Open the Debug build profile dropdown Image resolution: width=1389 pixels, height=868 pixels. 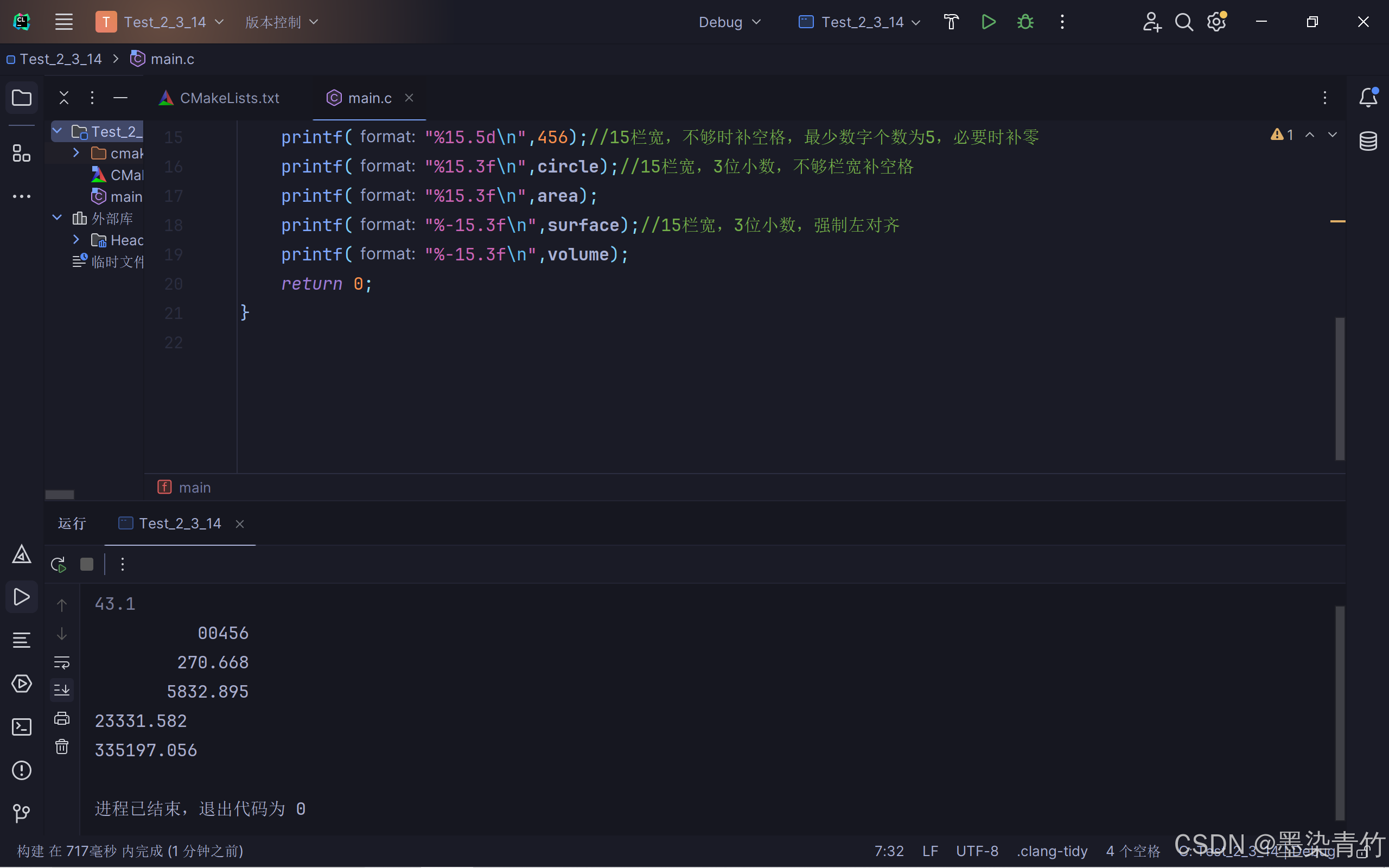tap(729, 22)
